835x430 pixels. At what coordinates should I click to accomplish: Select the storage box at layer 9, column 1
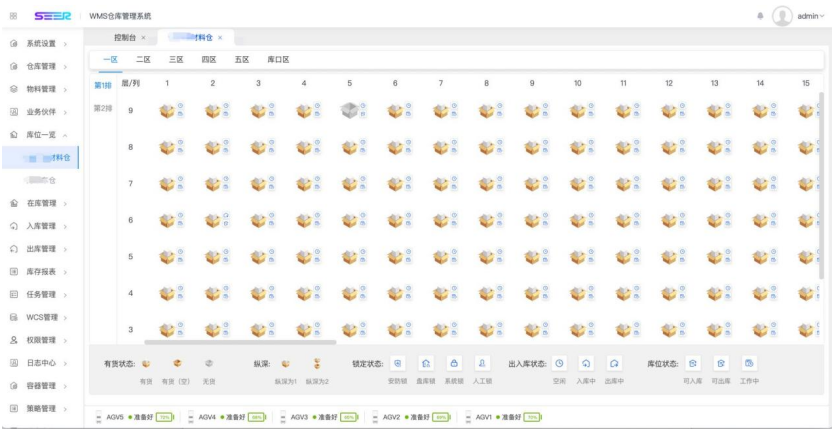point(166,111)
